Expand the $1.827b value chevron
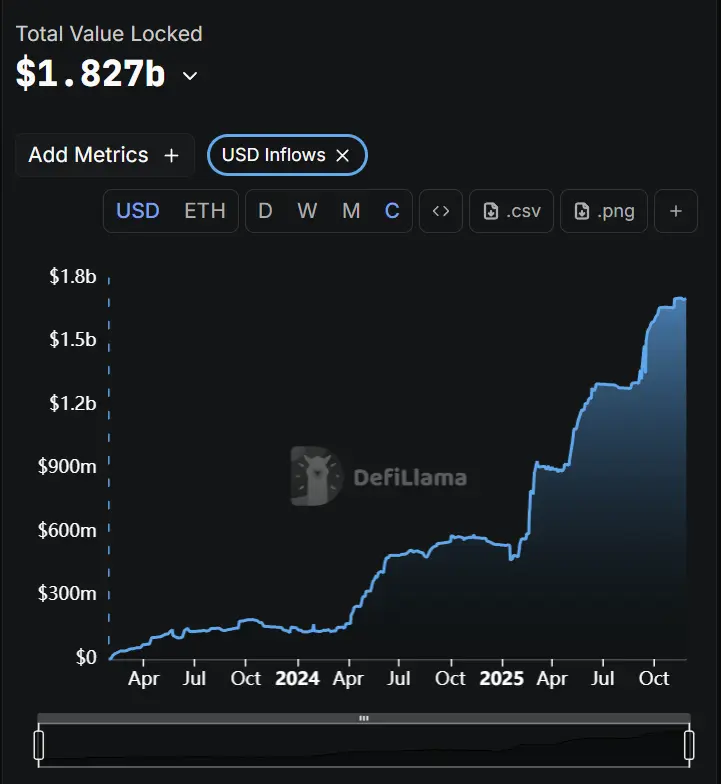This screenshot has height=784, width=721. (190, 76)
